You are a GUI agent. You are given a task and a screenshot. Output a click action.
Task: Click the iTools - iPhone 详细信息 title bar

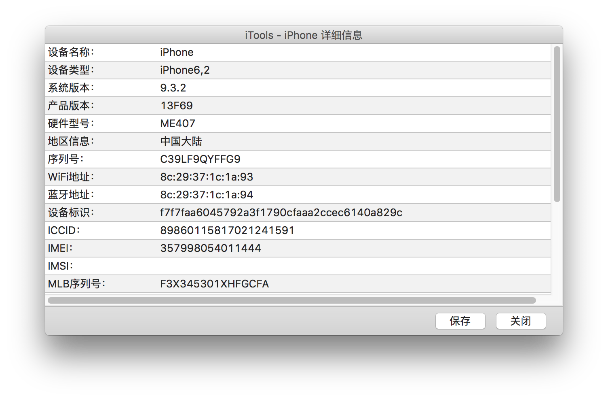(303, 35)
